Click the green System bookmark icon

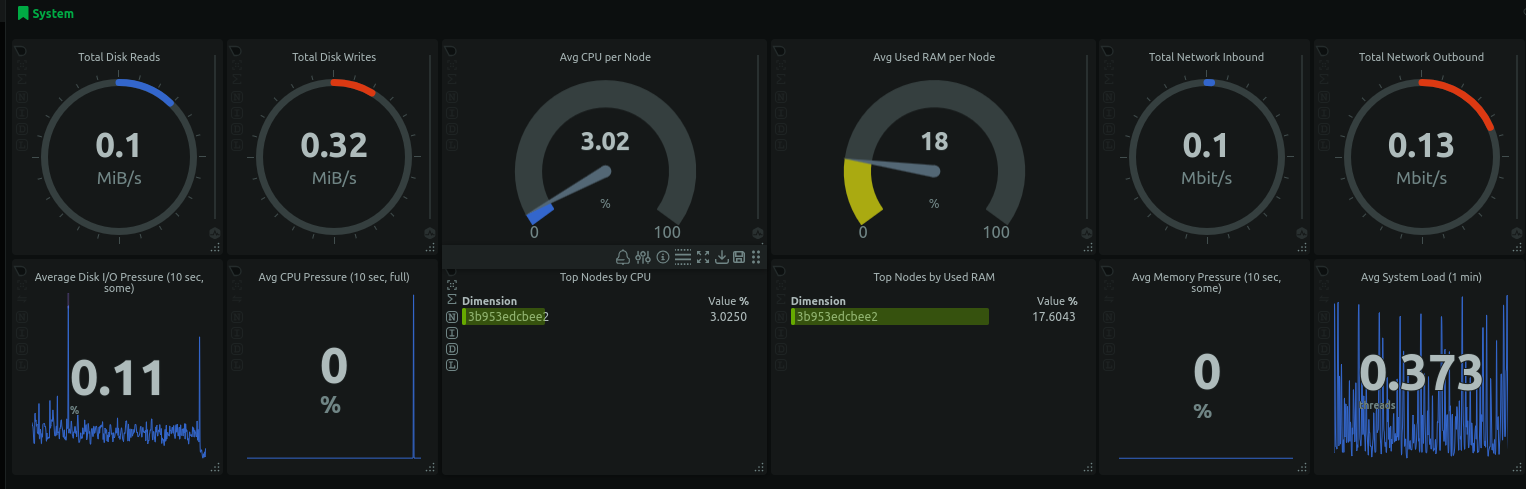[23, 14]
